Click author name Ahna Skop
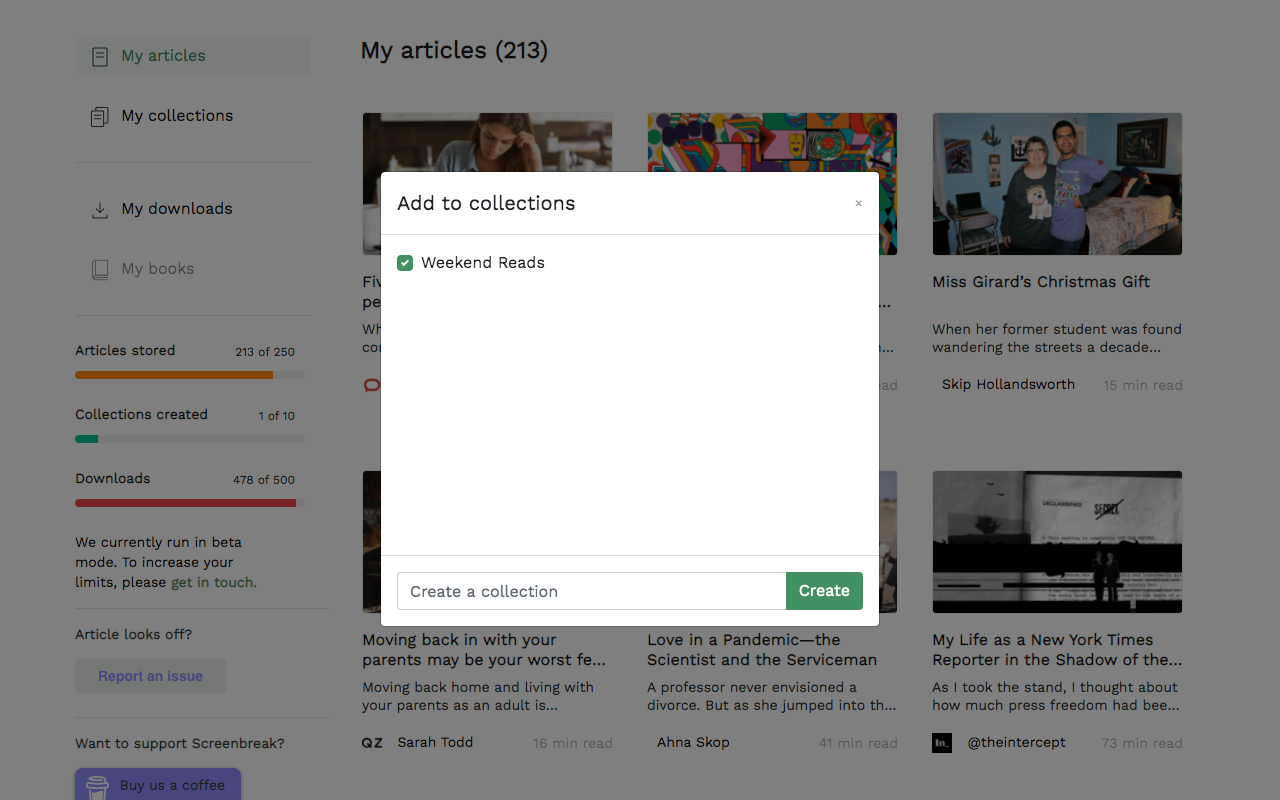The image size is (1280, 800). click(x=693, y=742)
